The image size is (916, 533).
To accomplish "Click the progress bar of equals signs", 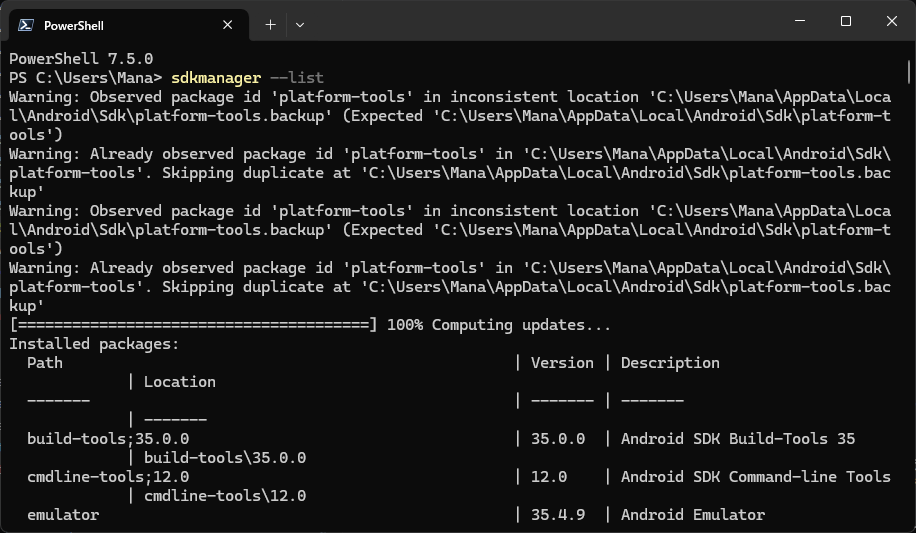I will 193,325.
